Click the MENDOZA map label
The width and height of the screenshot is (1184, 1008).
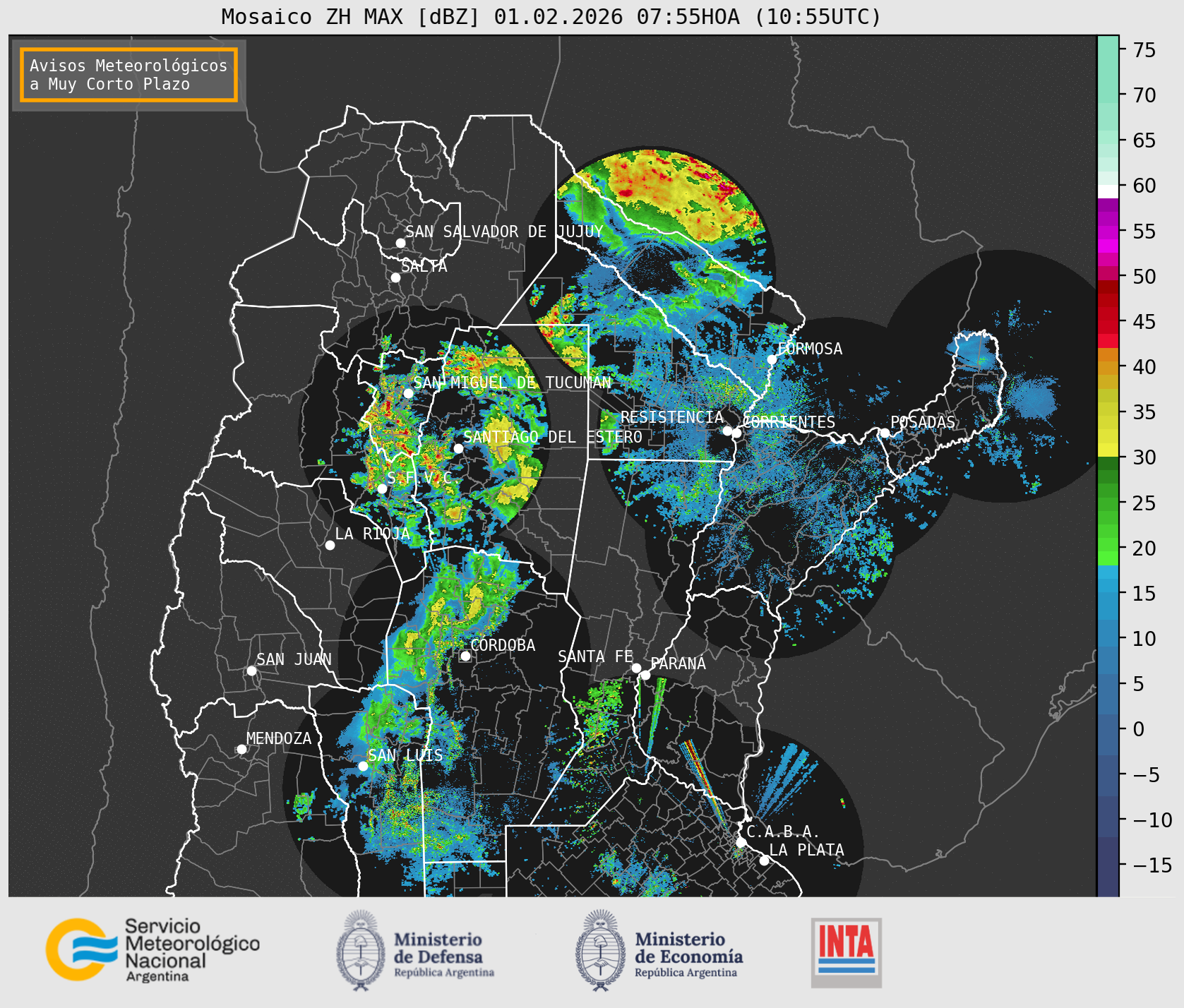point(279,738)
